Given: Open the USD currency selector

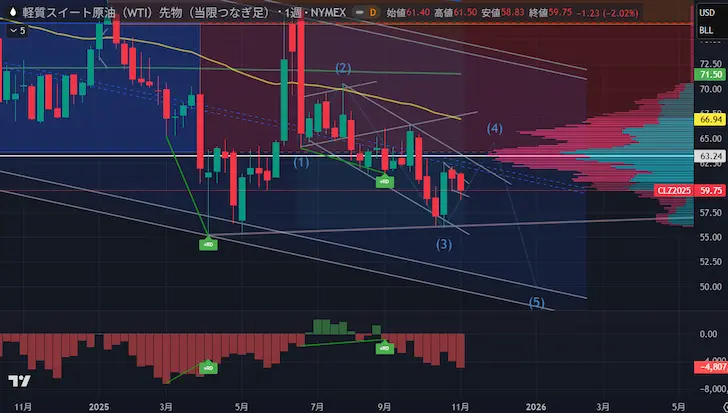Looking at the screenshot, I should click(707, 11).
